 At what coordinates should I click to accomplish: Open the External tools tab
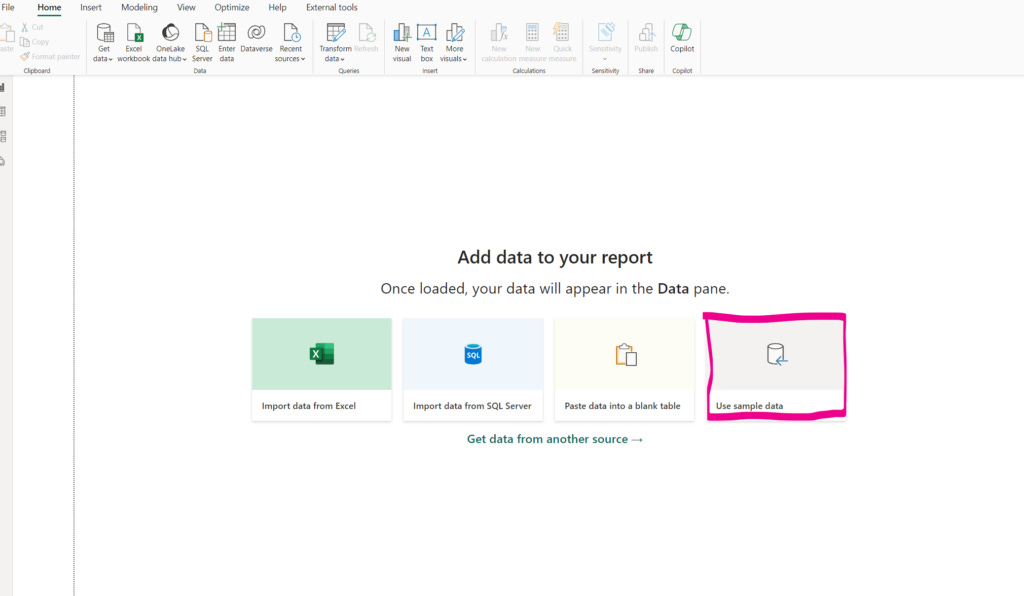click(x=332, y=7)
